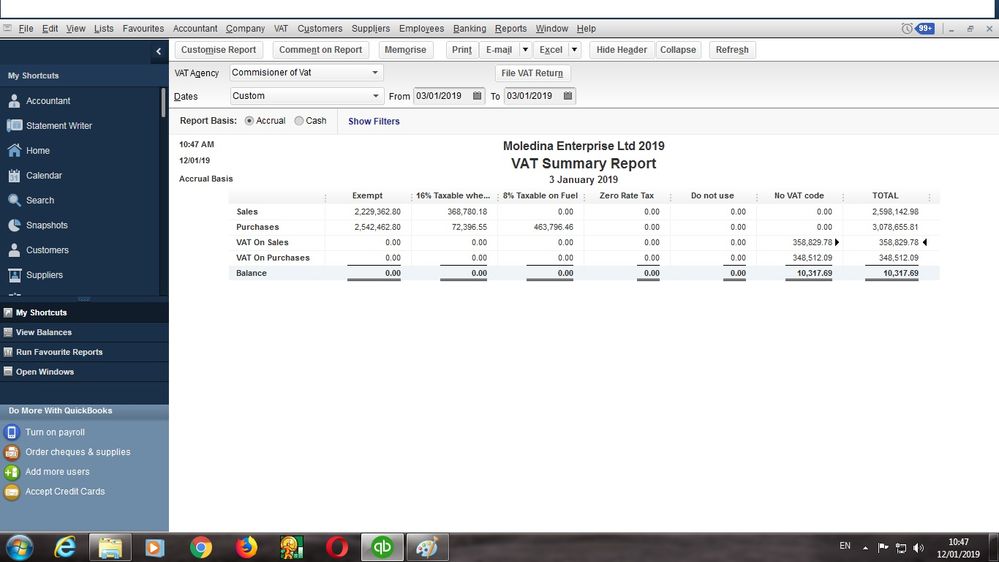Click Sales Exempt value 2,229,362.80
The image size is (999, 562).
click(x=377, y=212)
